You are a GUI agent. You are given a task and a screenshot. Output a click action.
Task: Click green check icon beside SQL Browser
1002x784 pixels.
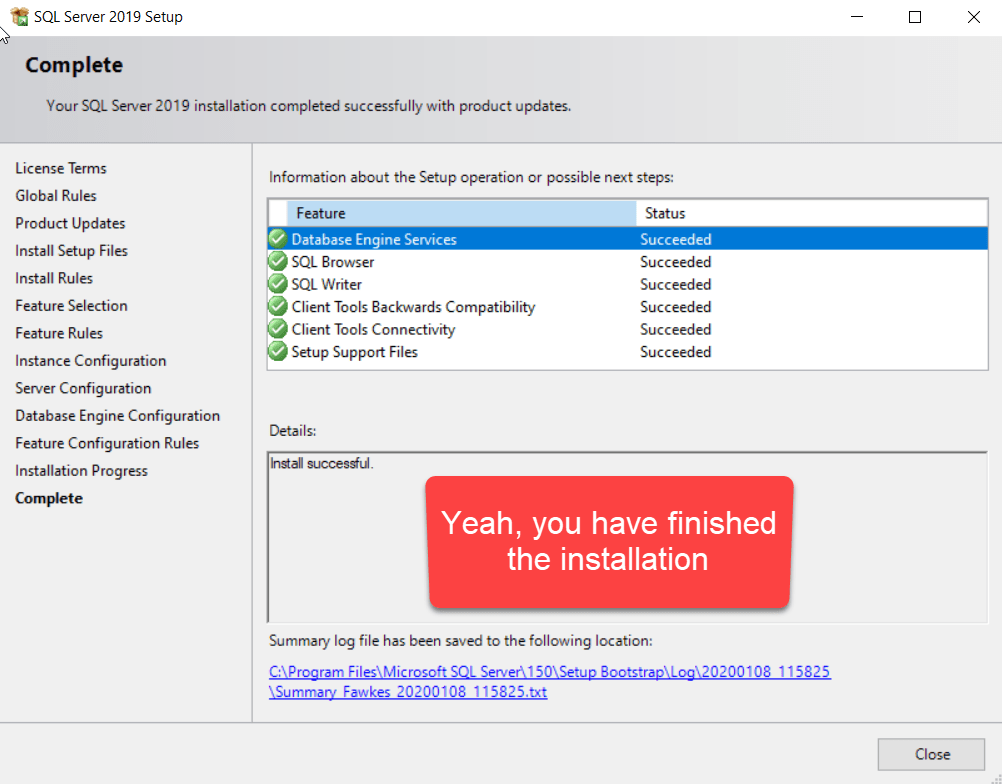278,261
